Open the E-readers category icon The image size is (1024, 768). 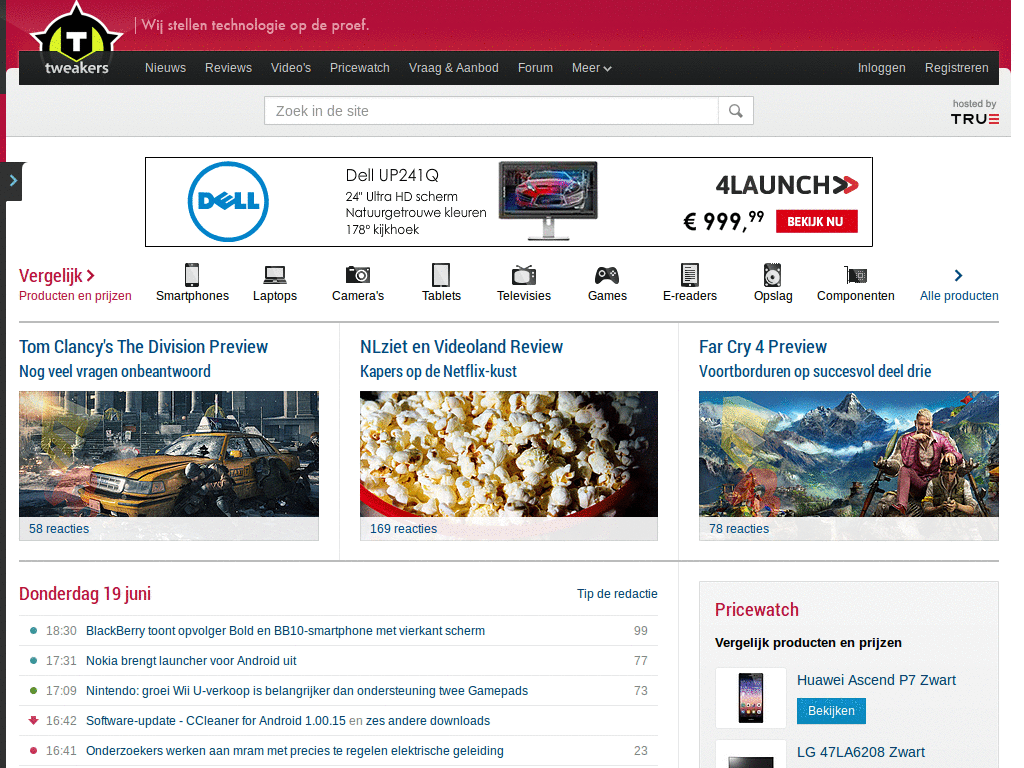690,275
